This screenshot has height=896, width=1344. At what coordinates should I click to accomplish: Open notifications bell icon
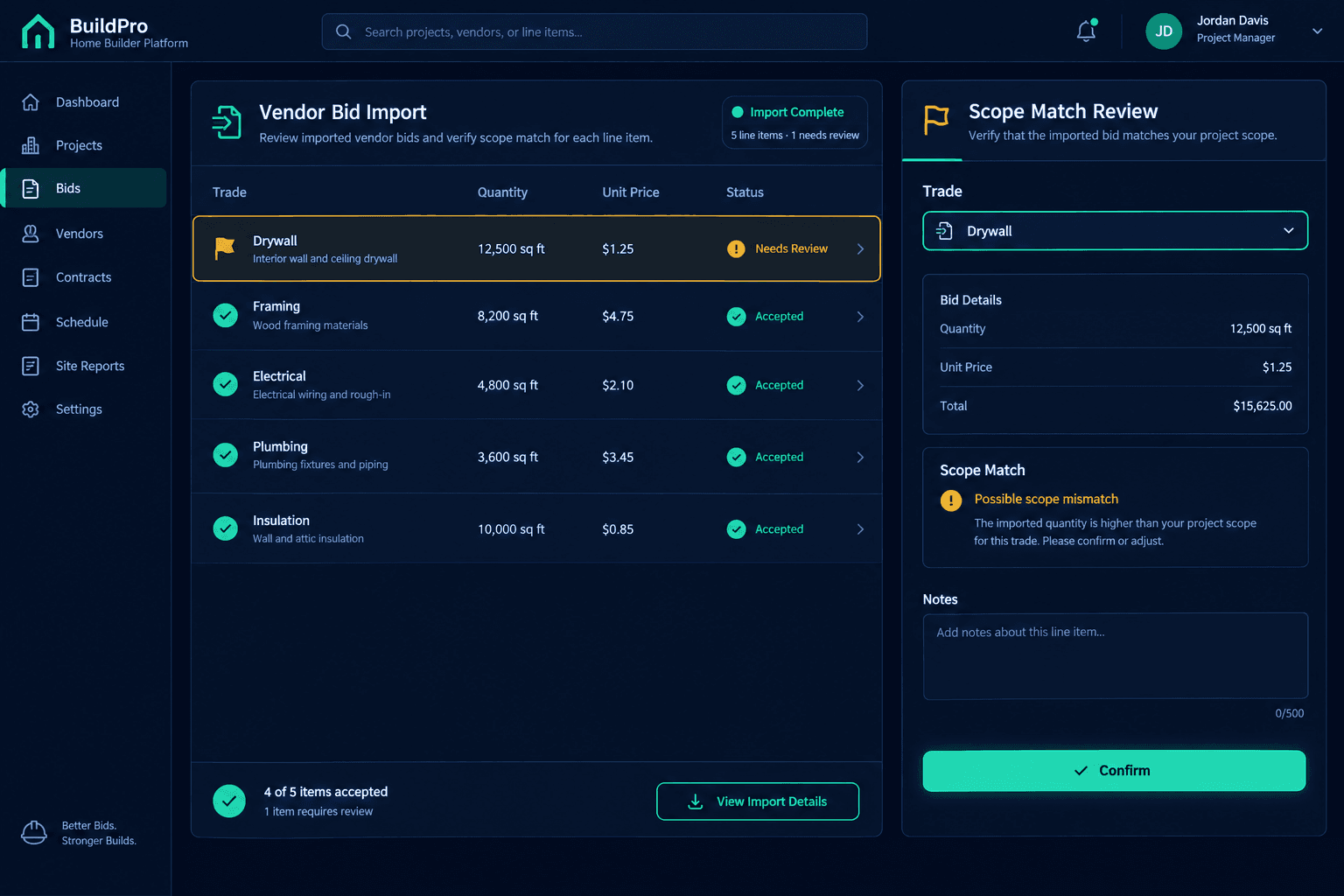1086,31
